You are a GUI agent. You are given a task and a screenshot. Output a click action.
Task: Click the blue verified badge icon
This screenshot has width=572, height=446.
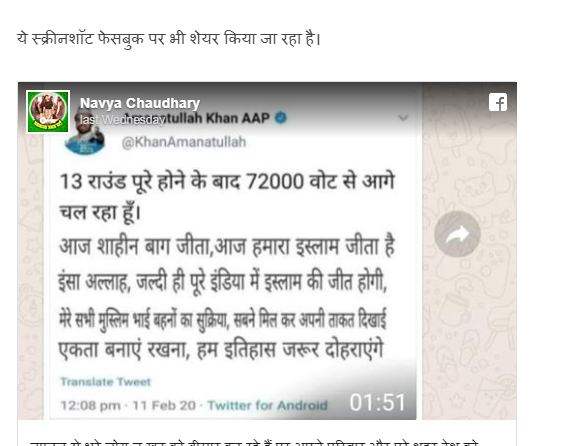pos(281,117)
